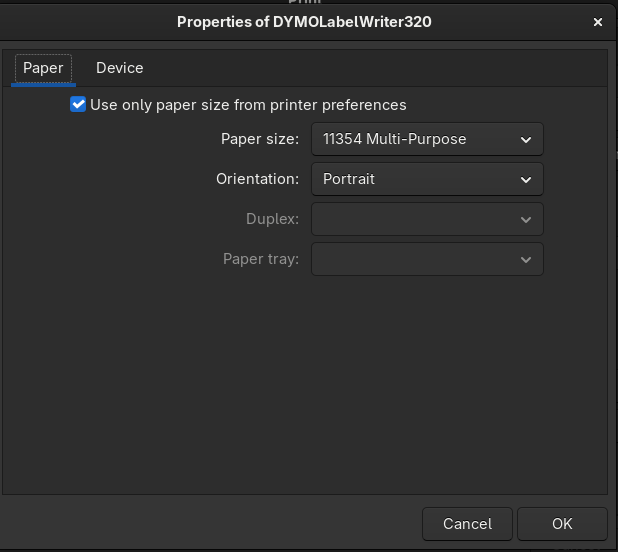The width and height of the screenshot is (618, 552).
Task: Click the 'Paper size:' label
Action: (259, 139)
